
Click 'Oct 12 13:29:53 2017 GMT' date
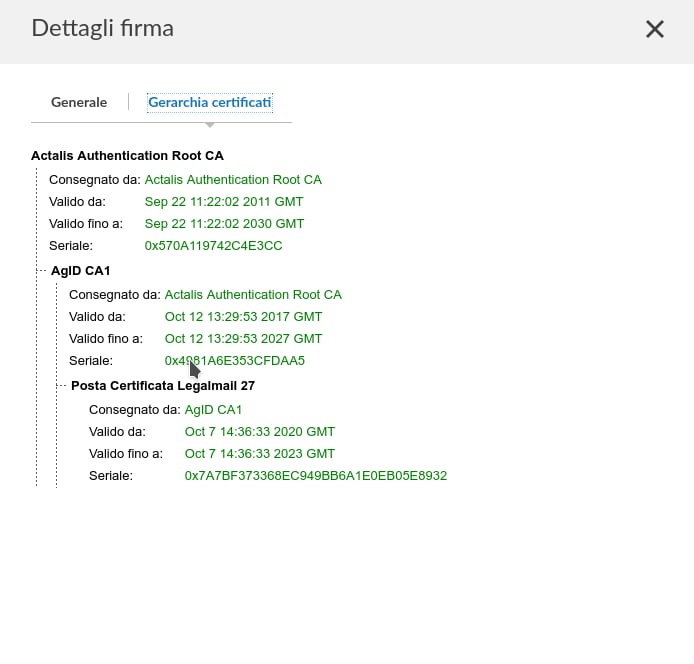tap(243, 317)
